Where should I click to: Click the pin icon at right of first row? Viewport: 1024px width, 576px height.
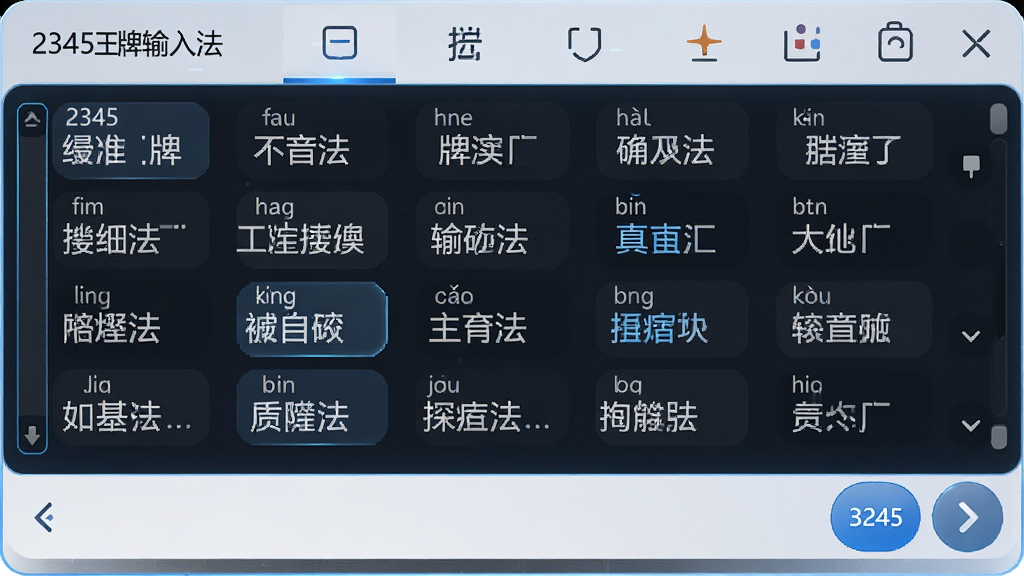coord(971,165)
